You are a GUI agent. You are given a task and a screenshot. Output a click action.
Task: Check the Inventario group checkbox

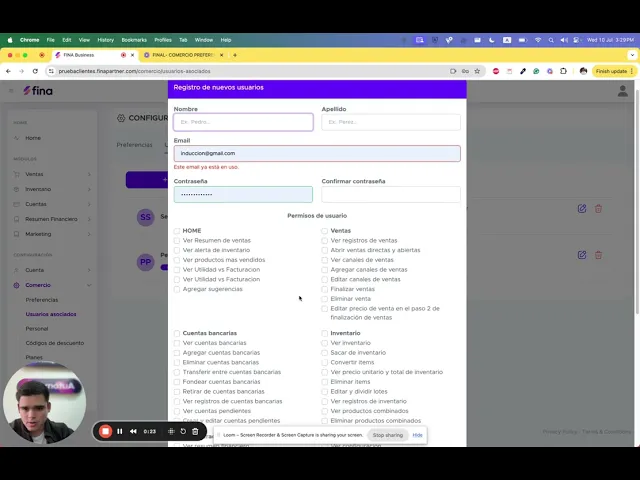324,333
